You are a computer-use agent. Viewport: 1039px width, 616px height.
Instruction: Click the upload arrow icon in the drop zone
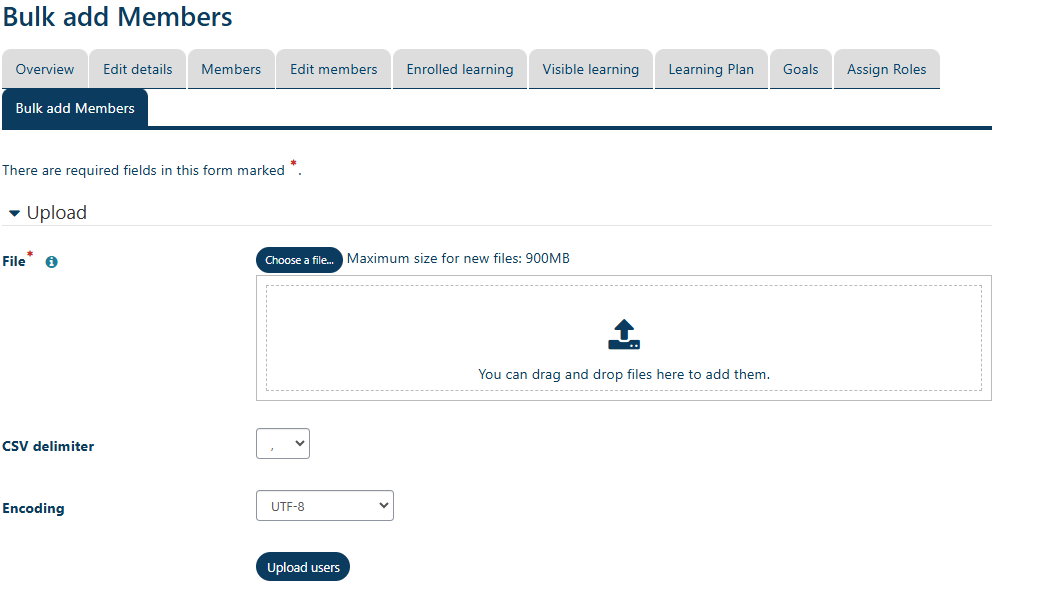click(x=624, y=333)
